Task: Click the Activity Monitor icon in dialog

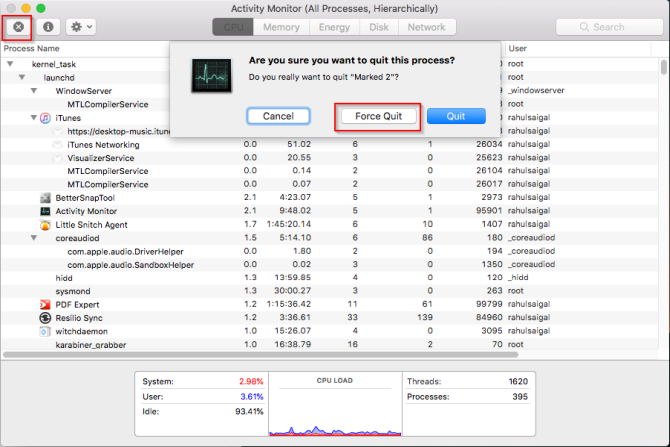Action: (212, 76)
